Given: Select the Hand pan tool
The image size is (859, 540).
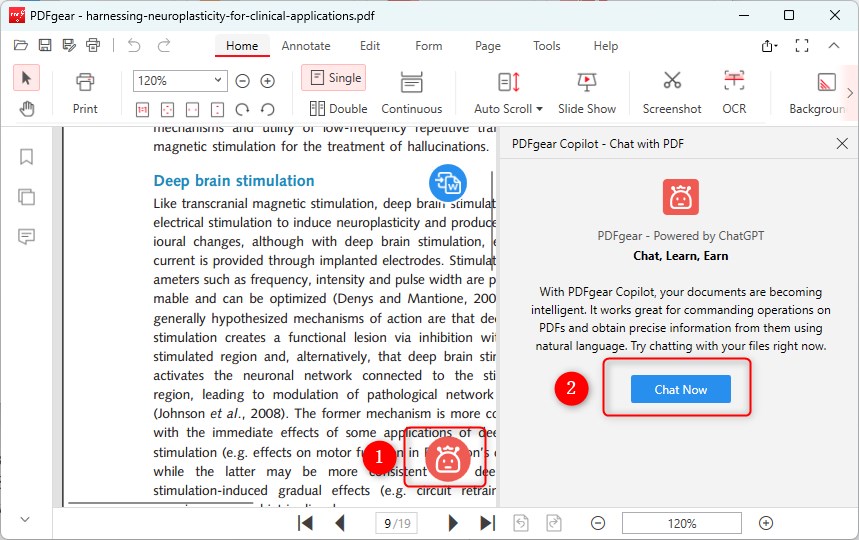Looking at the screenshot, I should click(26, 109).
